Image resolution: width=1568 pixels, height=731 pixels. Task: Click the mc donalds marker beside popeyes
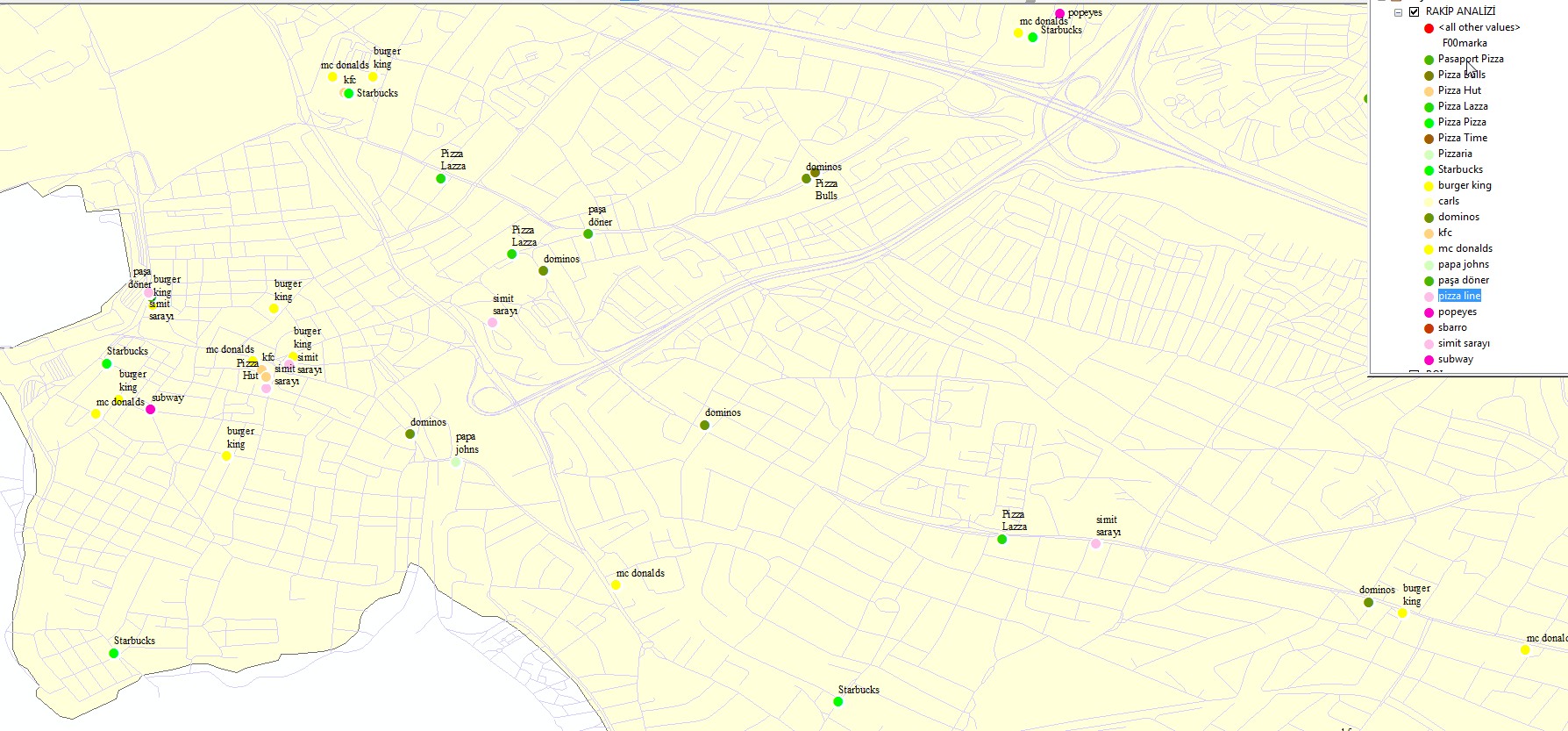coord(1018,32)
